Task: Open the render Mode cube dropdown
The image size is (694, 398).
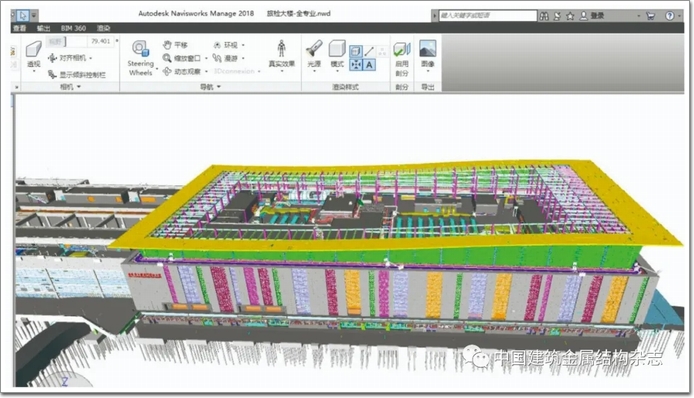Action: (x=337, y=54)
